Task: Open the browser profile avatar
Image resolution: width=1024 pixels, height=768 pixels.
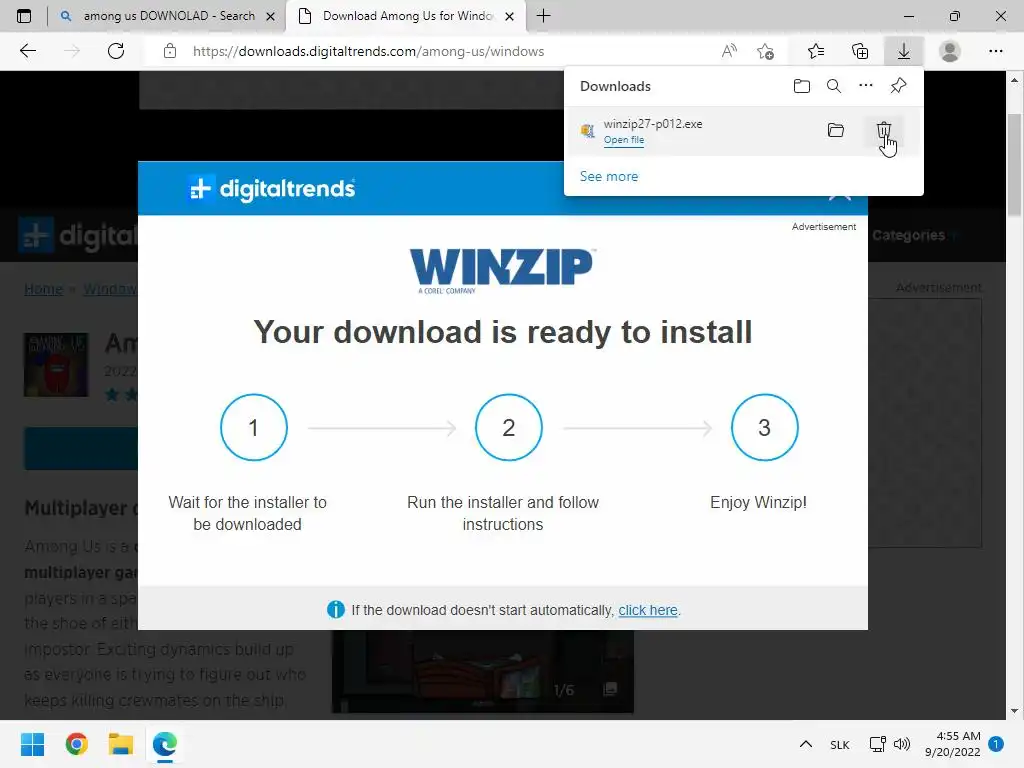Action: click(949, 51)
